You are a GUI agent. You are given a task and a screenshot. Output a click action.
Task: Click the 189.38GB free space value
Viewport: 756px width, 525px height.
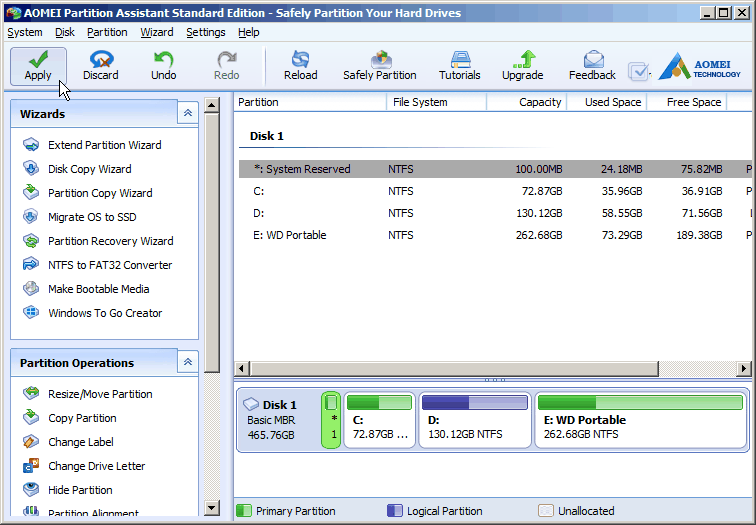point(699,235)
